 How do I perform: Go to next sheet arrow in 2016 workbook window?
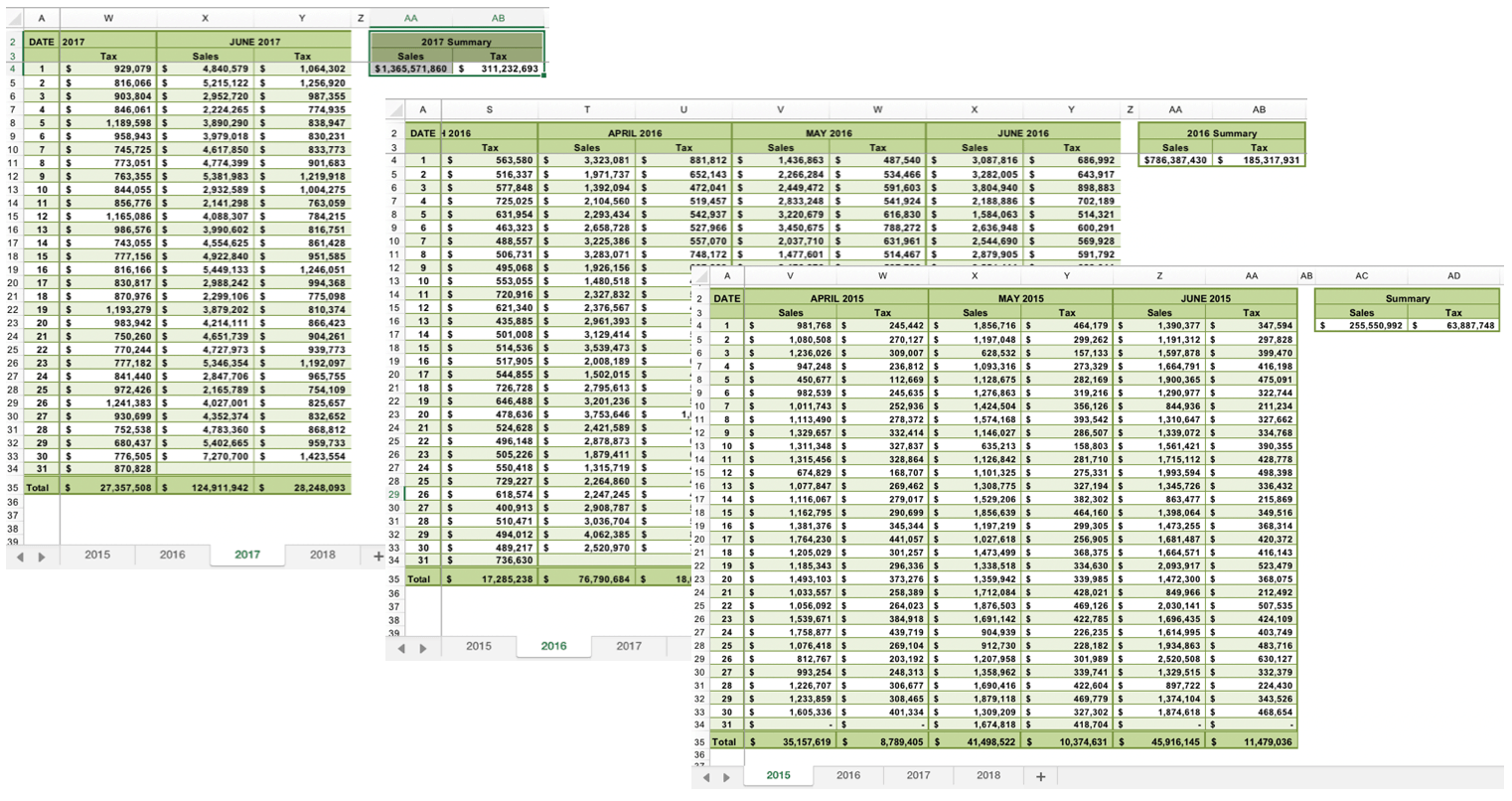423,648
